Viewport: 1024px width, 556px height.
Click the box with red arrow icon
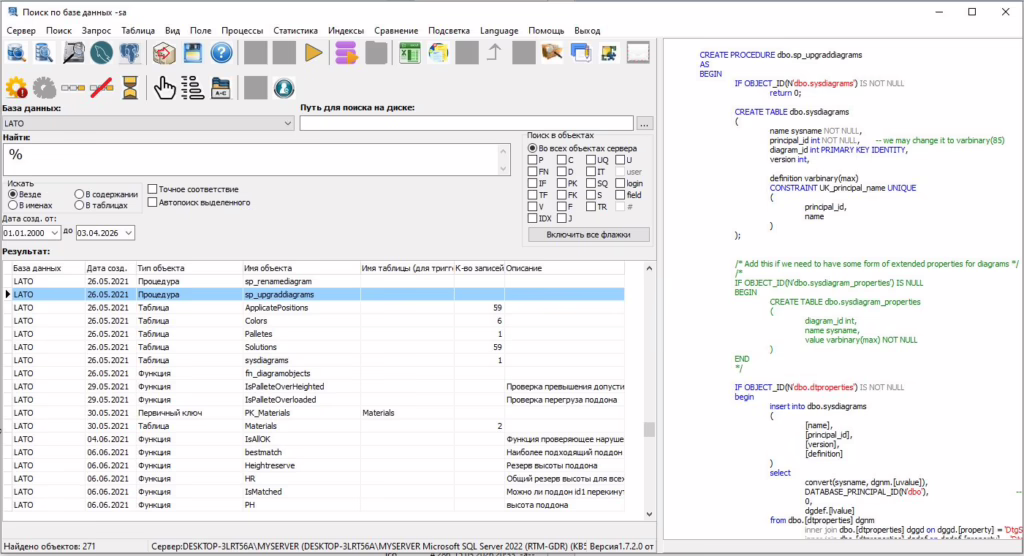[164, 53]
